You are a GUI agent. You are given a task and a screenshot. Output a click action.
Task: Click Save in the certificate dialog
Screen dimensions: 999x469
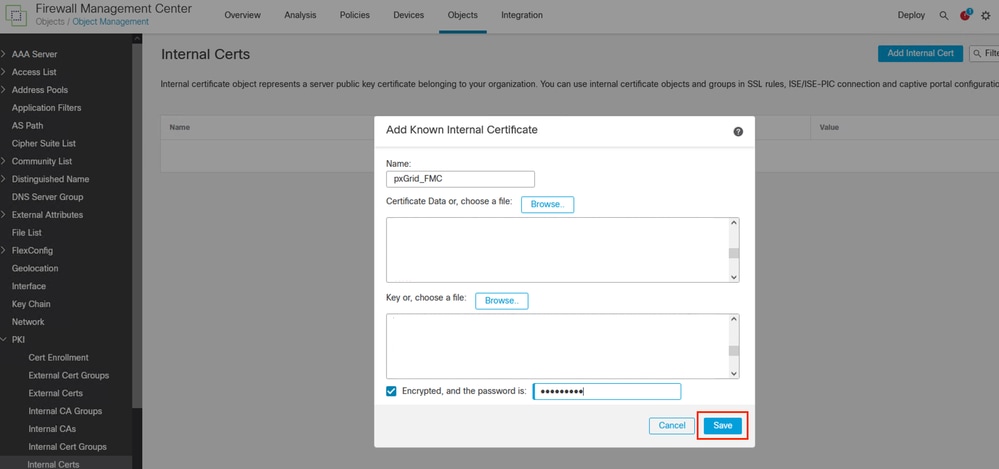[x=722, y=426]
